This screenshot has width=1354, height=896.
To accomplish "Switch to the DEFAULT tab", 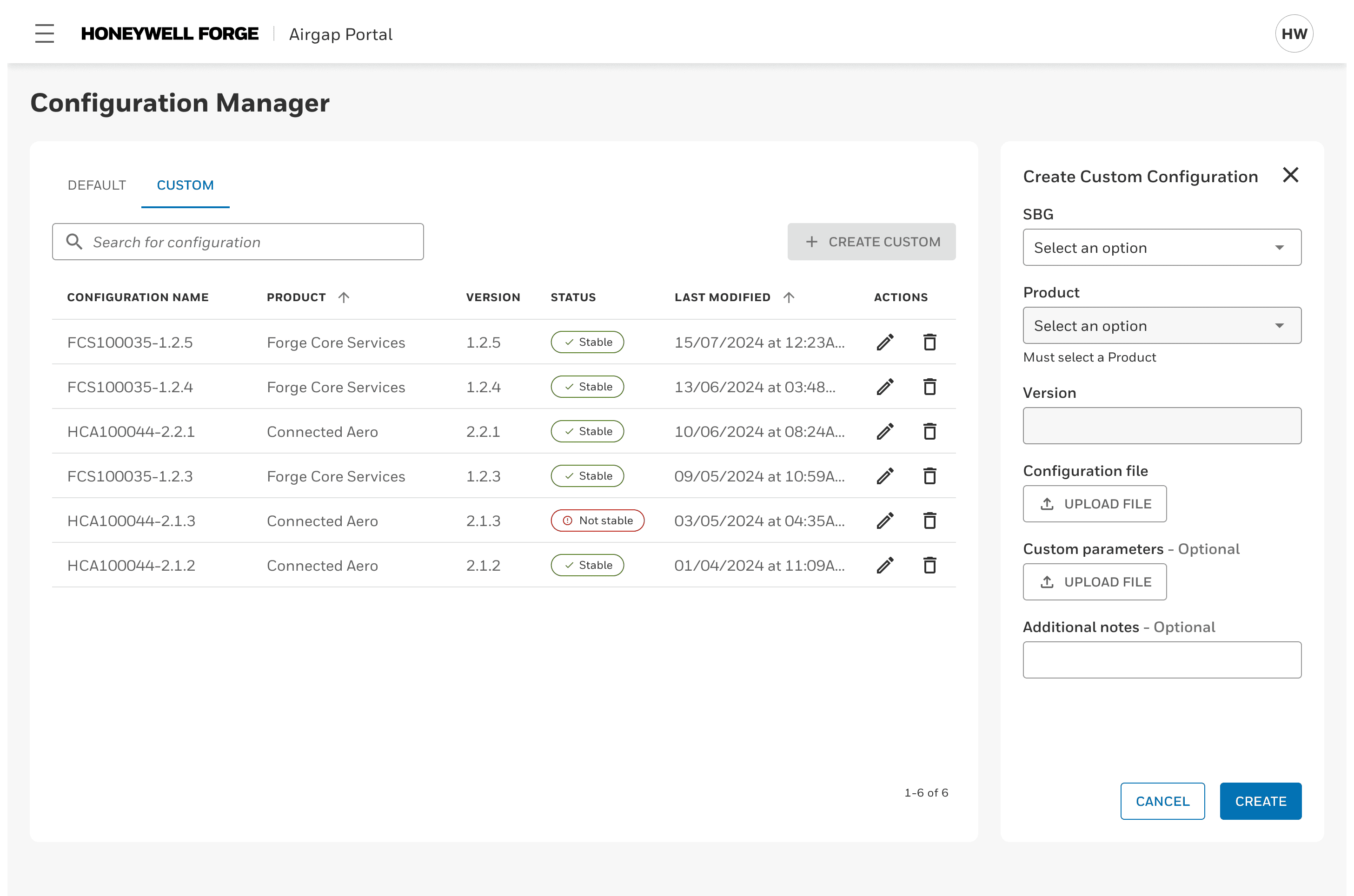I will (97, 185).
